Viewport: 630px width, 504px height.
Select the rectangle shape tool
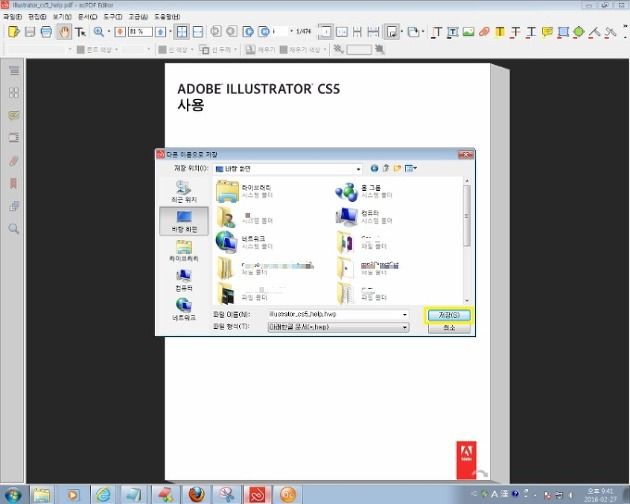point(563,32)
